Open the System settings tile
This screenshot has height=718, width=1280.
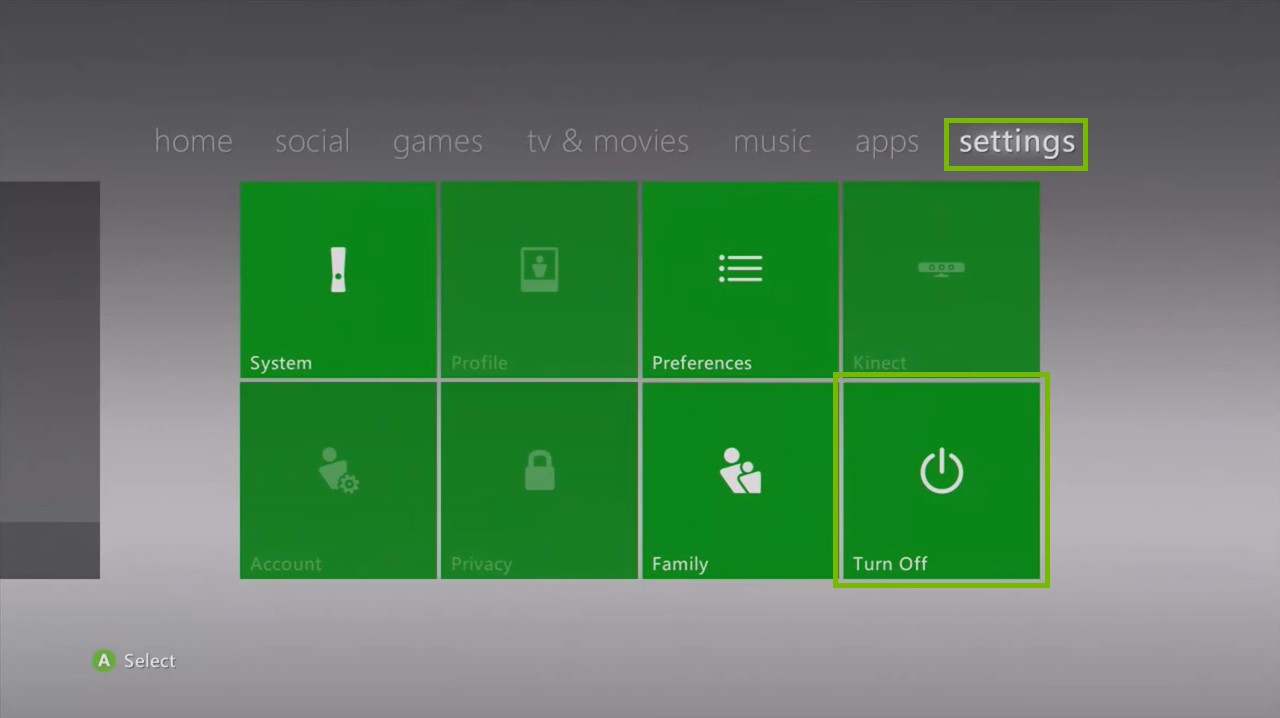[x=337, y=280]
